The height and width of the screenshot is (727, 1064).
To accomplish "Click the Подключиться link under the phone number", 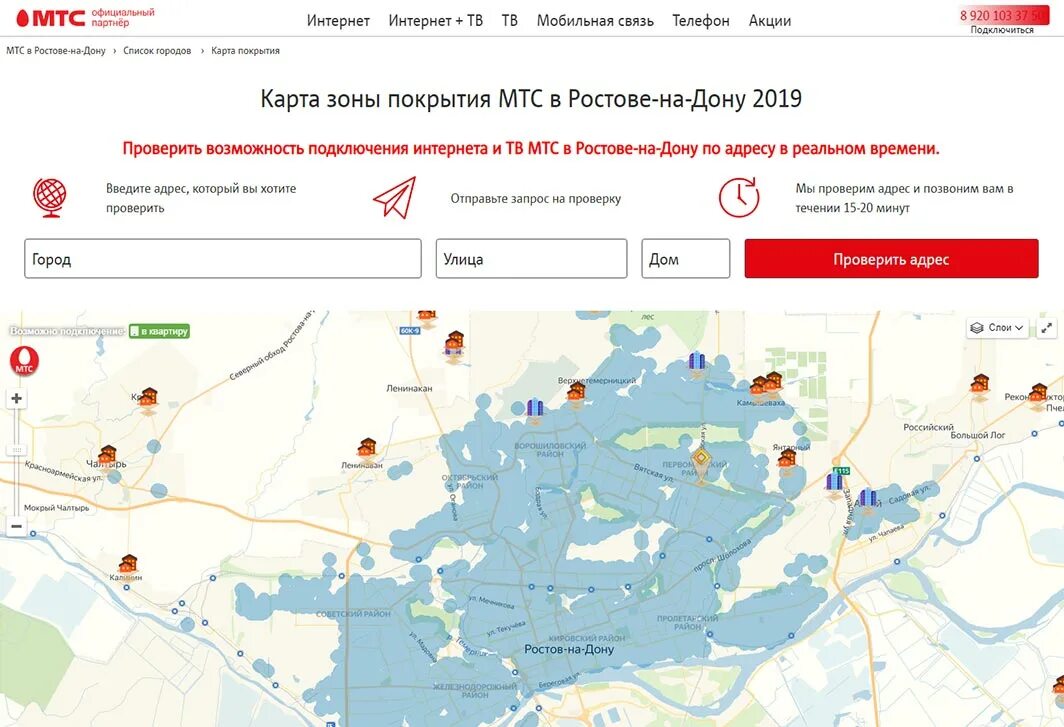I will tap(1002, 30).
